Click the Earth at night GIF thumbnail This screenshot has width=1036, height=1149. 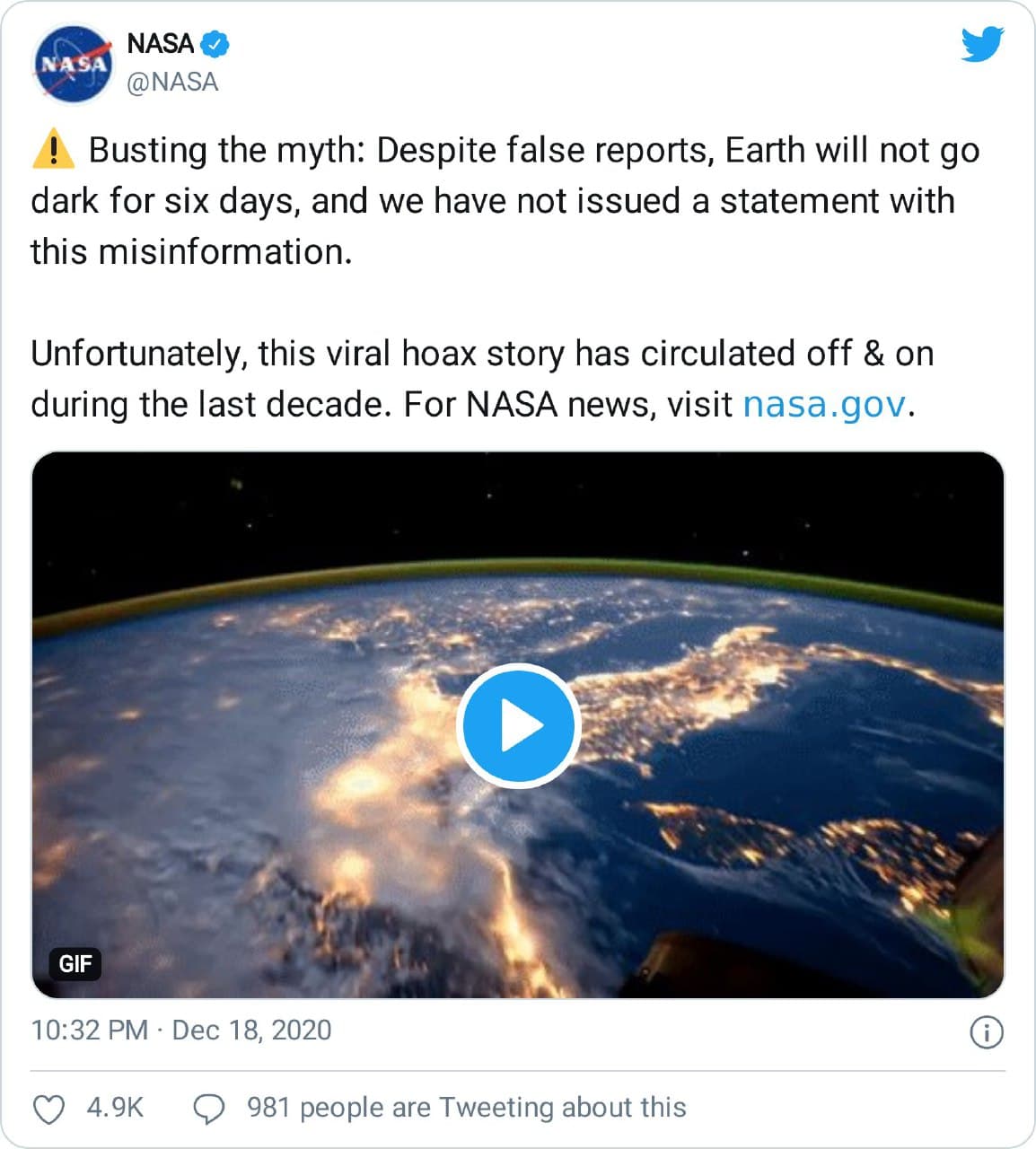[x=269, y=808]
